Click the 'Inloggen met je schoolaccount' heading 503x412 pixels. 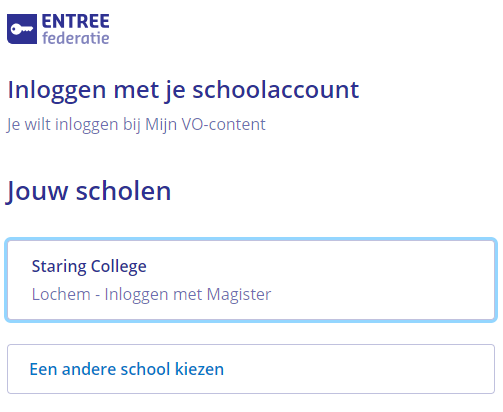pos(183,90)
